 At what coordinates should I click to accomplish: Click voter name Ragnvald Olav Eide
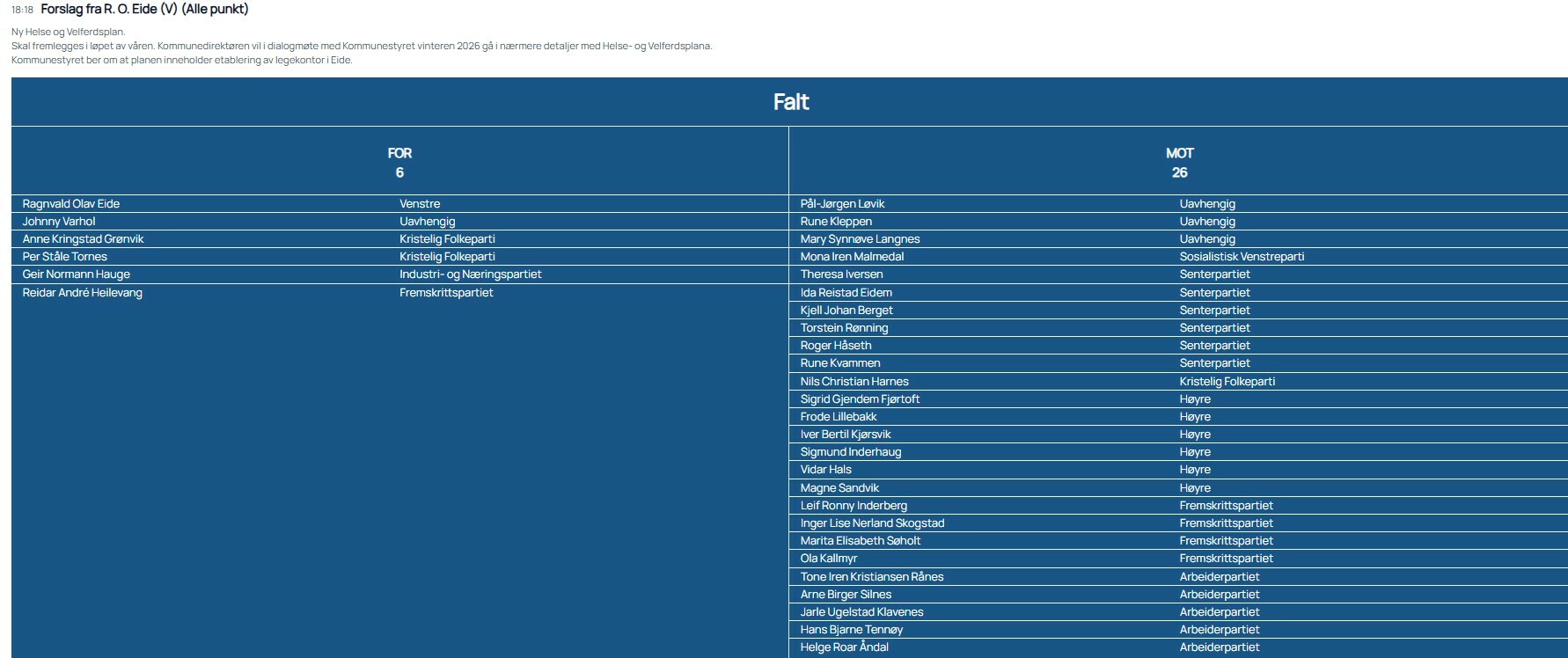point(71,204)
